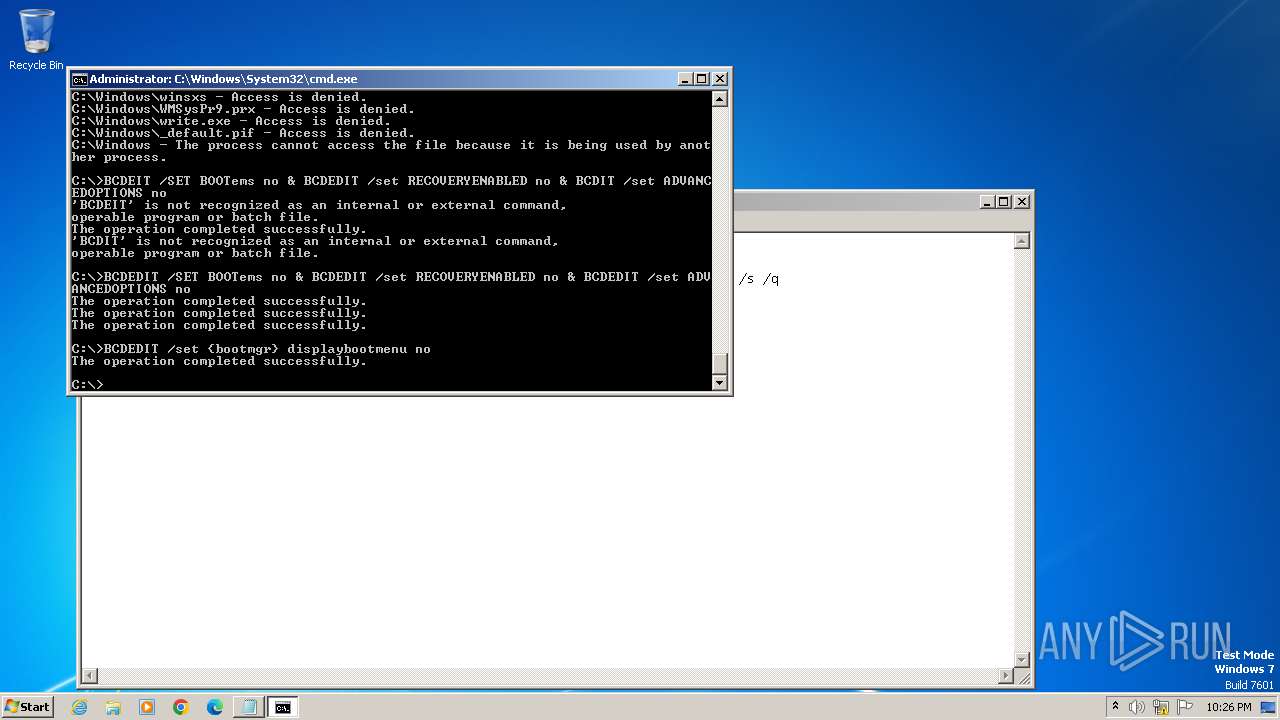Launch Microsoft Edge from the taskbar
This screenshot has height=720, width=1280.
pyautogui.click(x=215, y=707)
